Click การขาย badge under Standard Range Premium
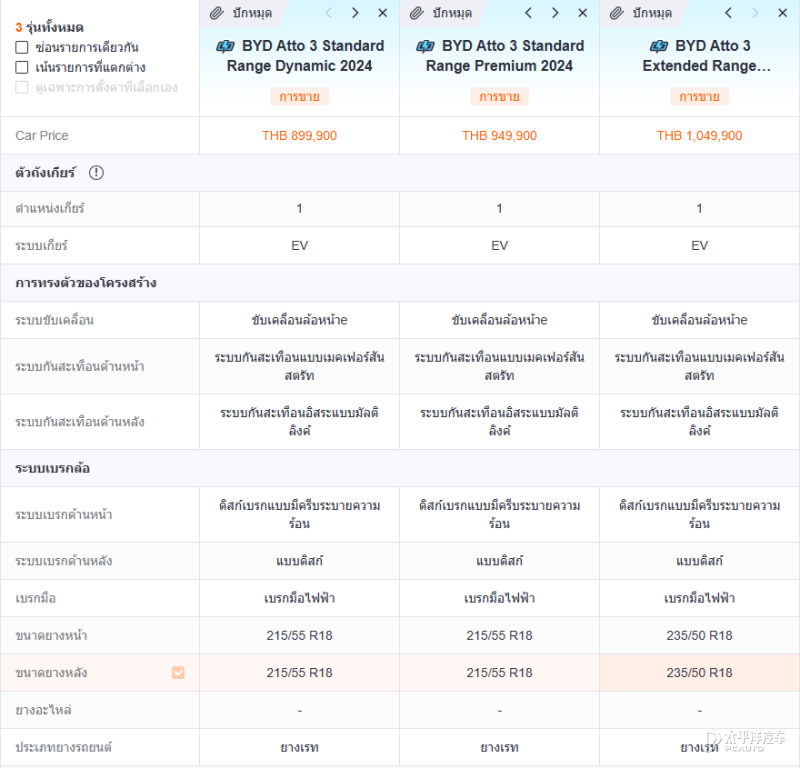Viewport: 800px width, 768px height. pos(499,96)
